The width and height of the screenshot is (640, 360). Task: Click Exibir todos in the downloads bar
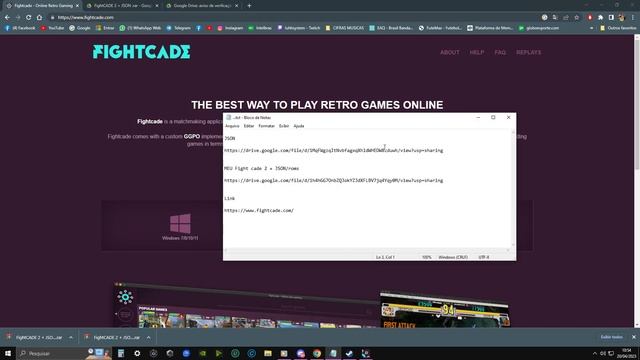coord(611,337)
